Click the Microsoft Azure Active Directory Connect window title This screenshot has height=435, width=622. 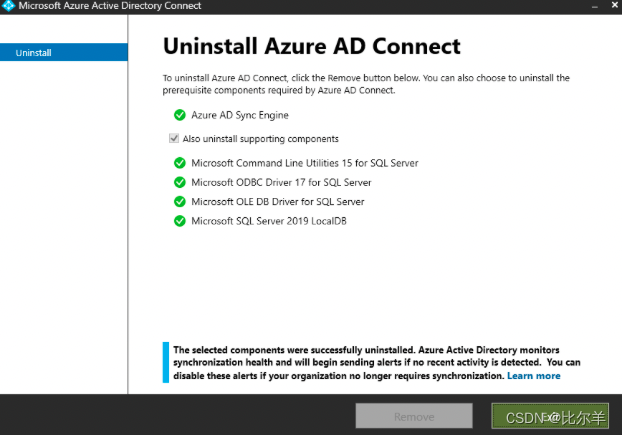[110, 6]
